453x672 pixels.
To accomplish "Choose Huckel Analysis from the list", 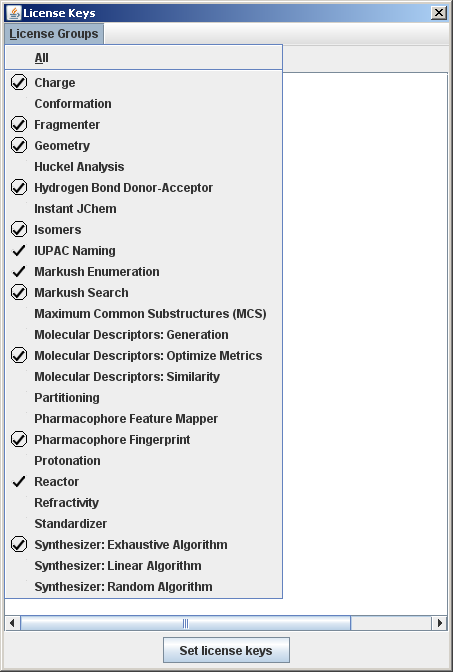I will click(x=144, y=167).
